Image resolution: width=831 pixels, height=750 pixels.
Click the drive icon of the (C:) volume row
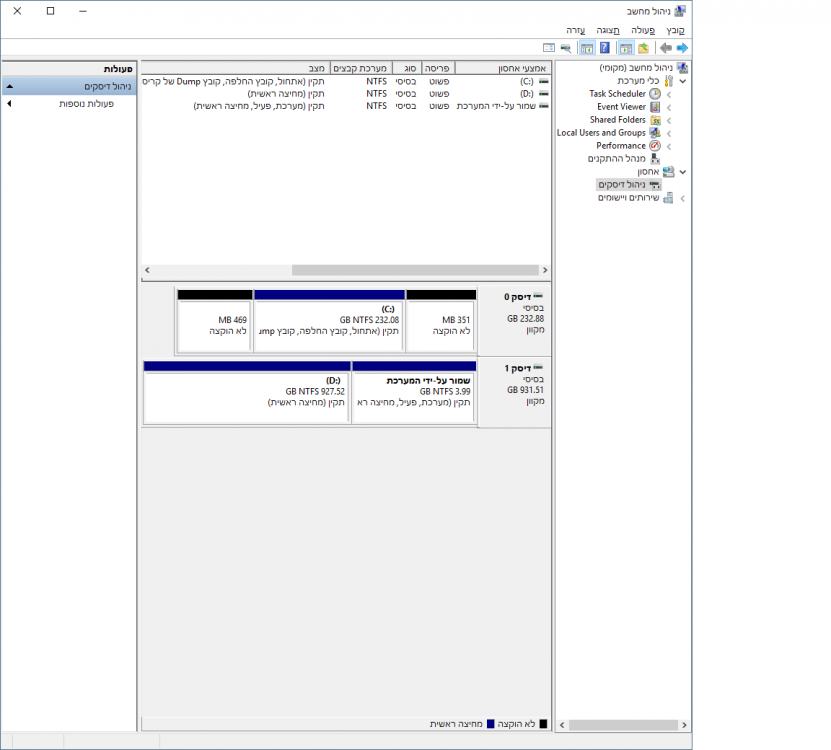pos(544,82)
